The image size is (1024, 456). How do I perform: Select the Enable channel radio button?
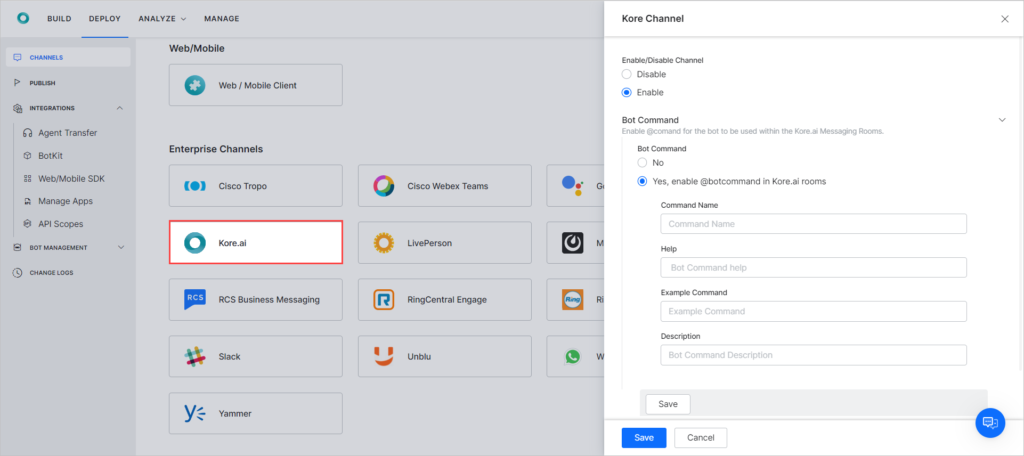click(627, 92)
